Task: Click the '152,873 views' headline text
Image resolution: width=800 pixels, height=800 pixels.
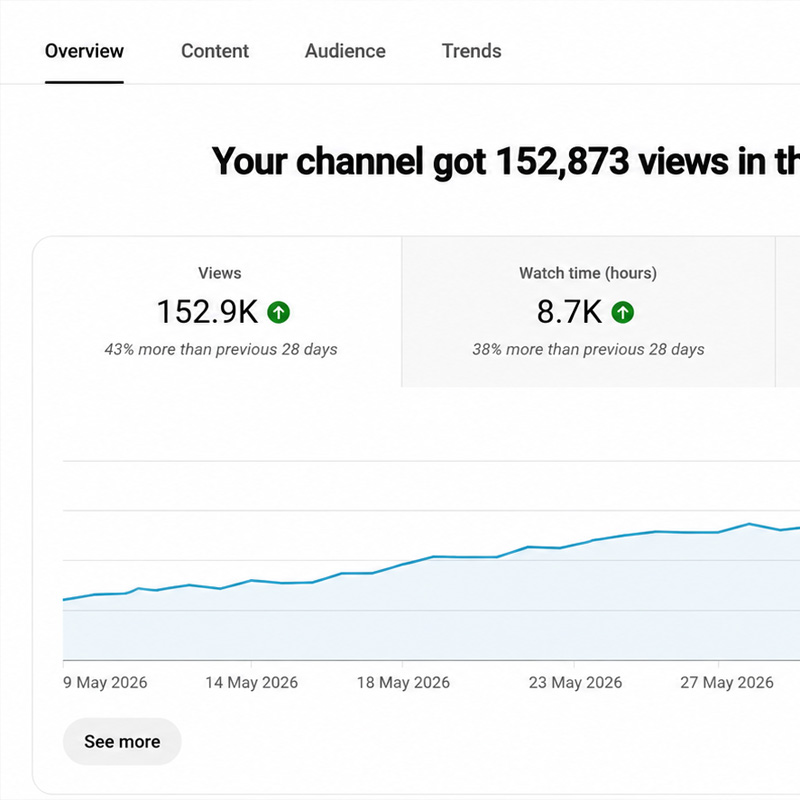Action: 613,161
